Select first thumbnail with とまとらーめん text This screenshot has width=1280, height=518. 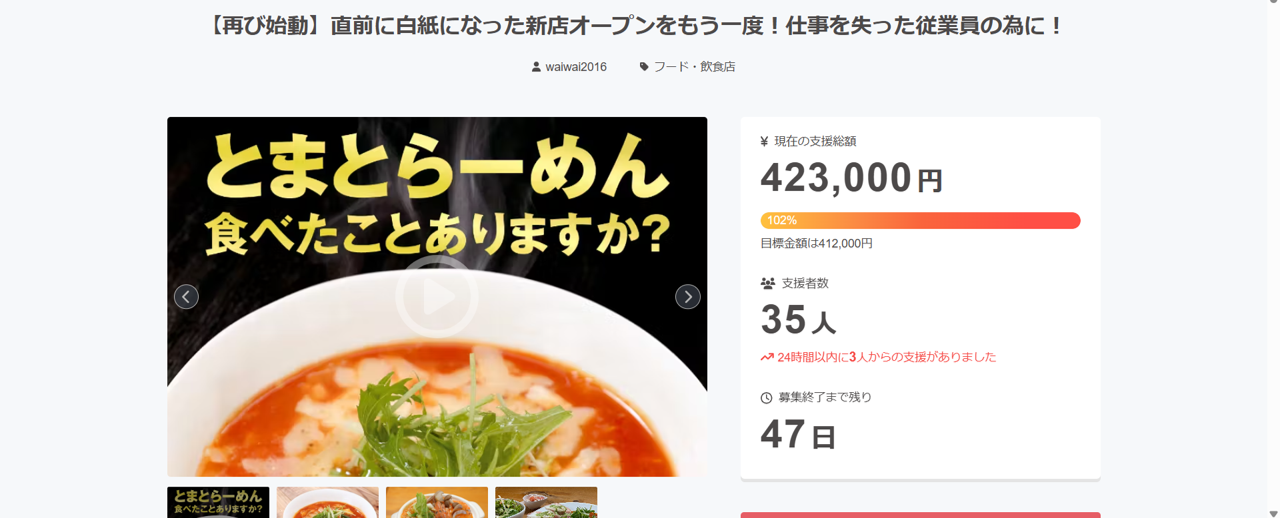tap(218, 502)
